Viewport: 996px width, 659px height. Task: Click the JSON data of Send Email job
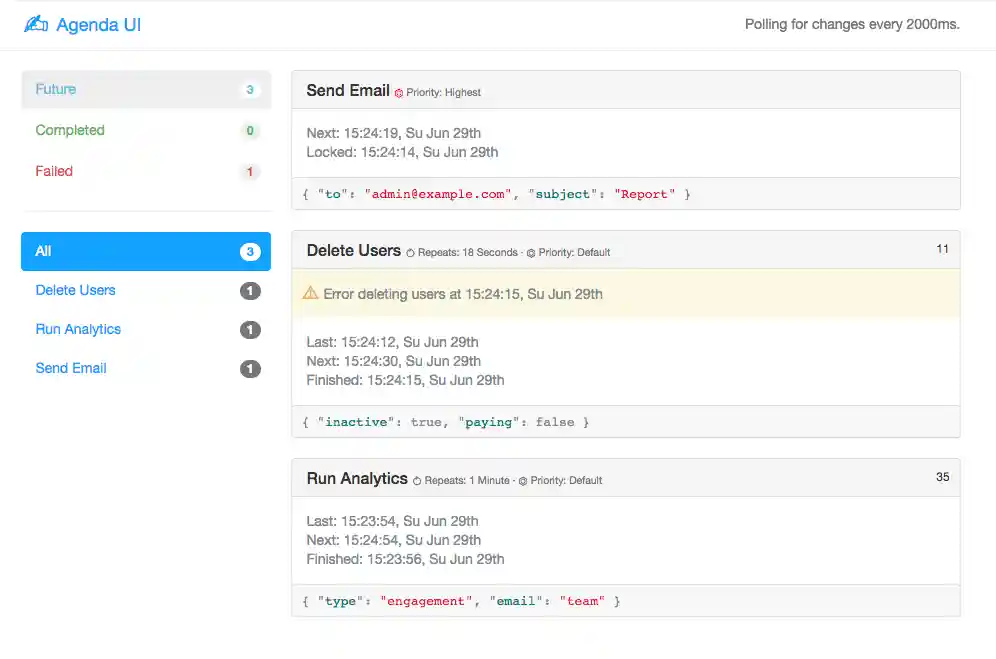tap(497, 193)
